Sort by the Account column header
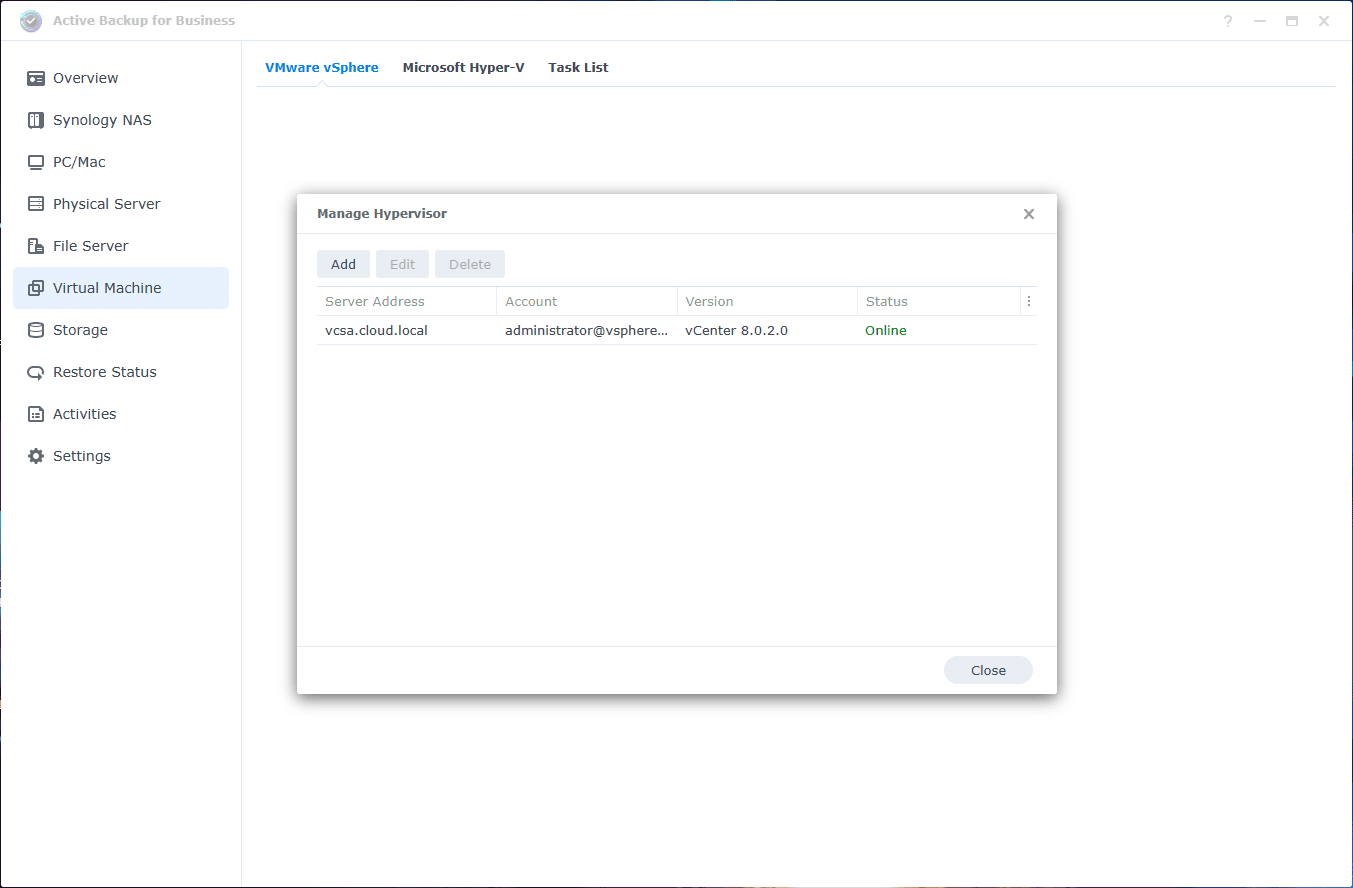The width and height of the screenshot is (1353, 888). click(x=587, y=301)
